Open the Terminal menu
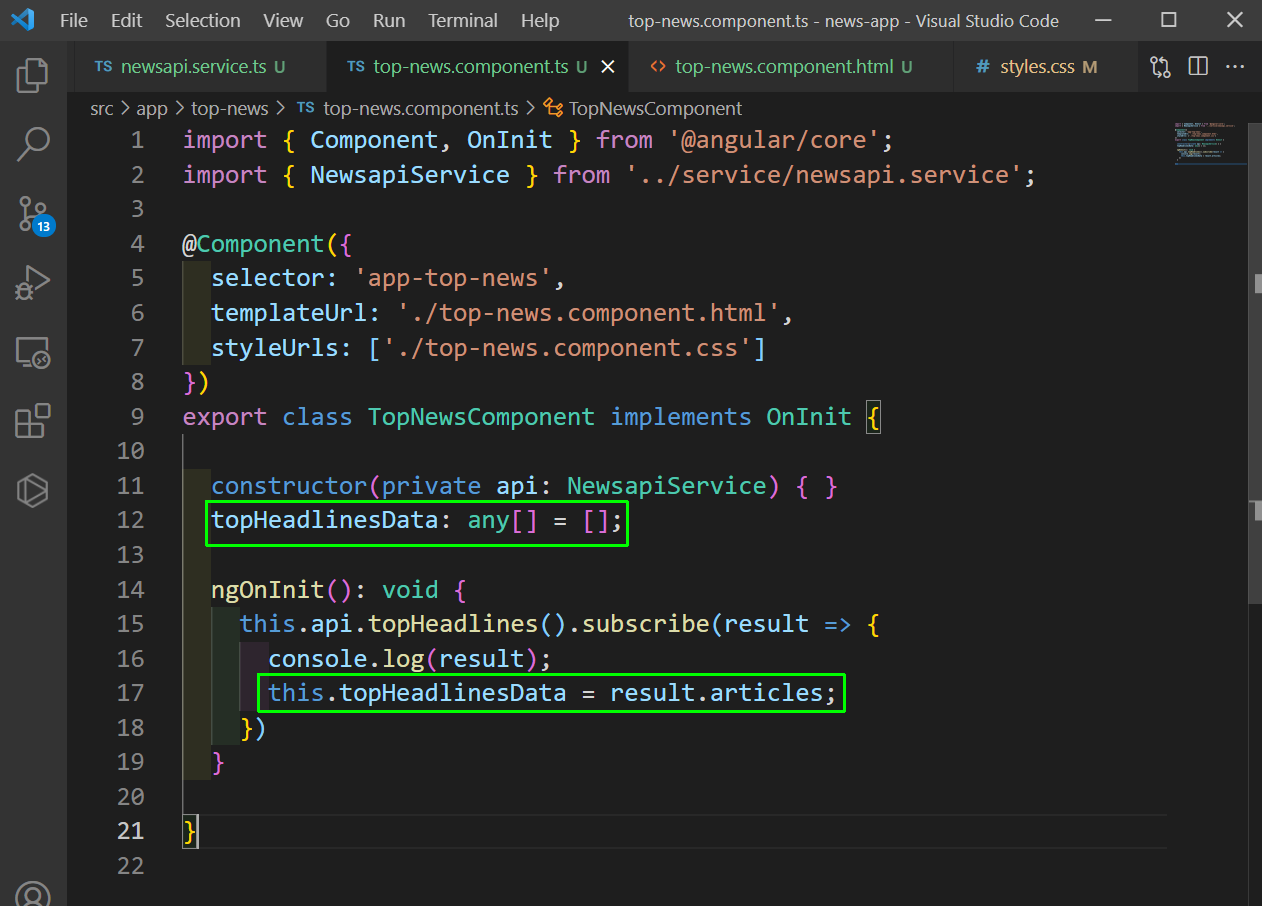 (x=464, y=20)
